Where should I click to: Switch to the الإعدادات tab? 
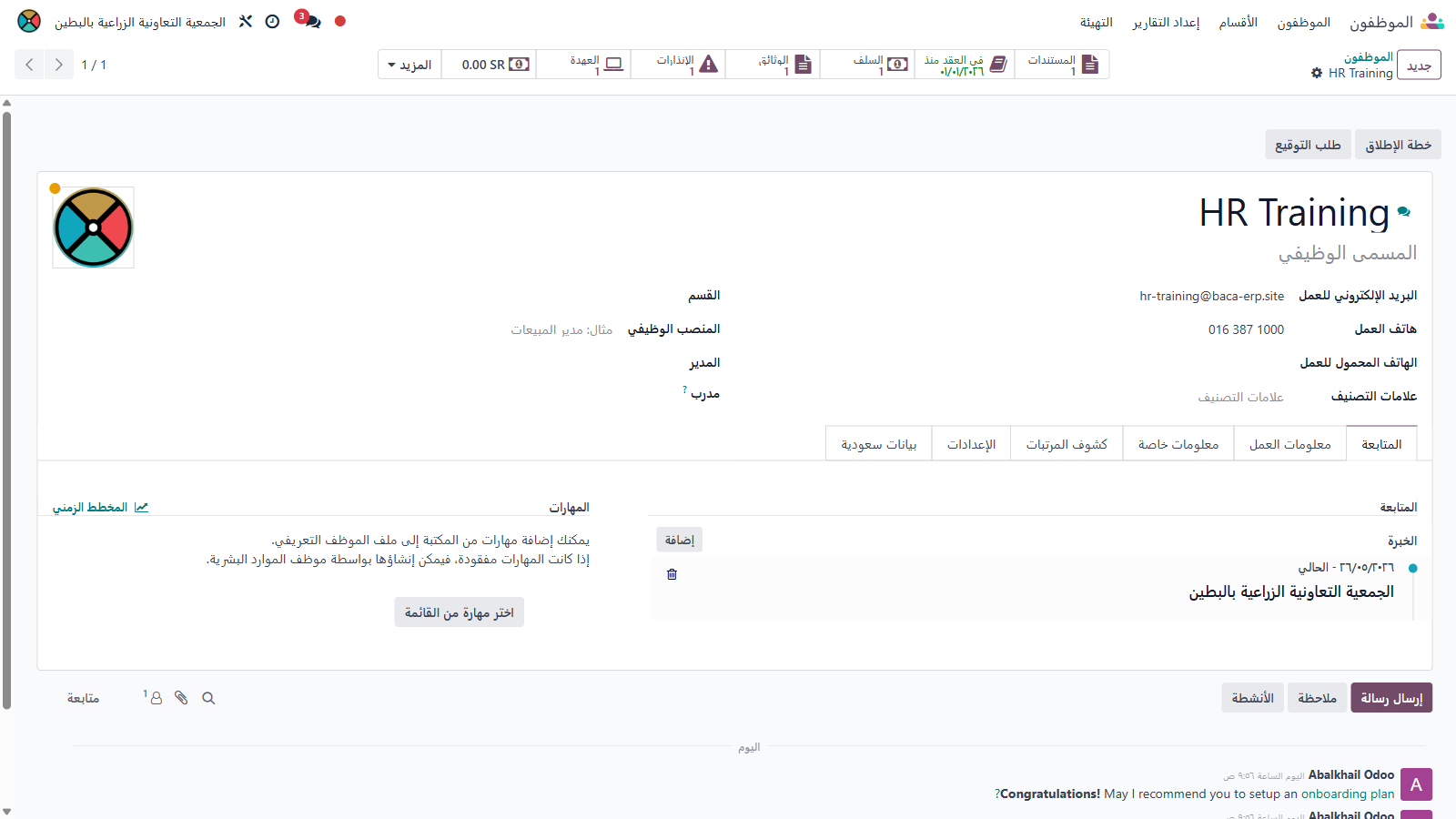coord(971,444)
